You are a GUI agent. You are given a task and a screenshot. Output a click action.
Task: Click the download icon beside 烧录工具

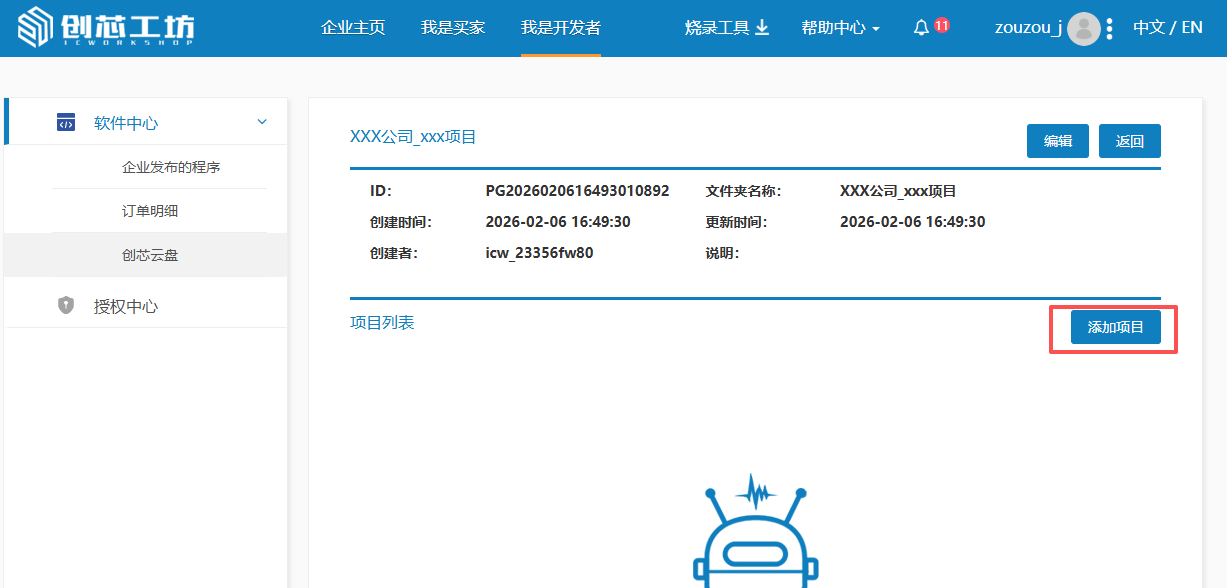coord(762,28)
